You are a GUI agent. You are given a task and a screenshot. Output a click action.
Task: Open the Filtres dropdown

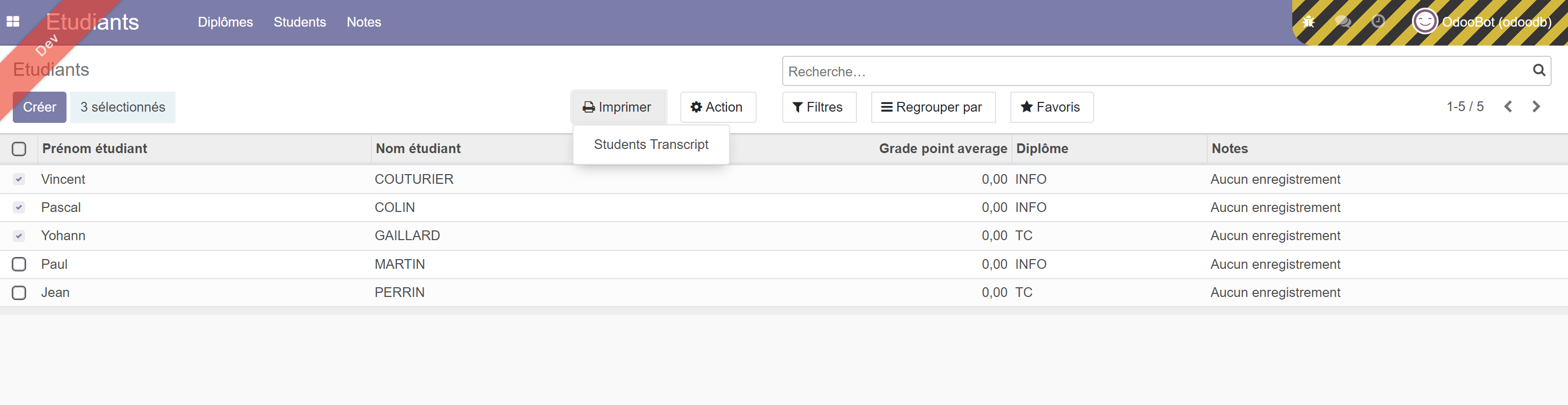click(x=819, y=107)
